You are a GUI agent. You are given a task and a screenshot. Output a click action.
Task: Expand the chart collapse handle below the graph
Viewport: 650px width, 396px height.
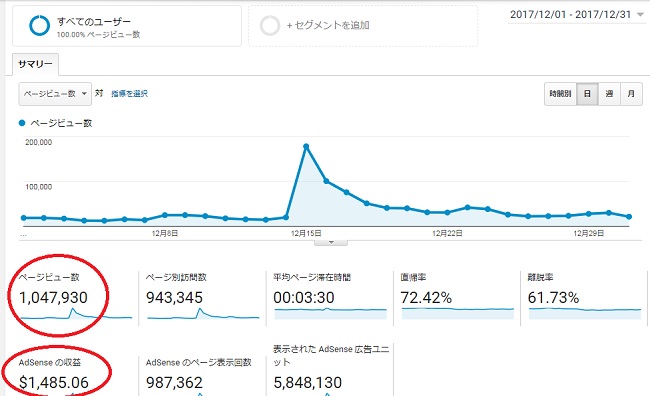click(331, 242)
